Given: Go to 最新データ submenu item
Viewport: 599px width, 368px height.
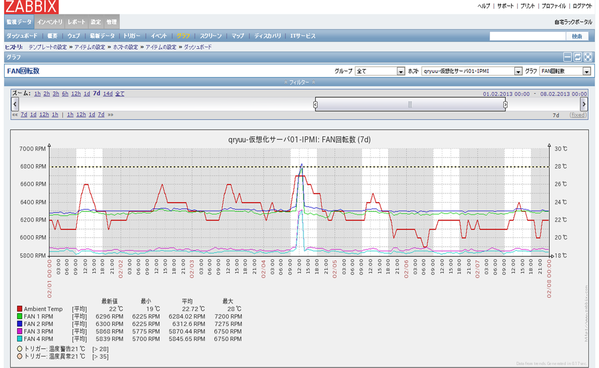Looking at the screenshot, I should coord(102,36).
